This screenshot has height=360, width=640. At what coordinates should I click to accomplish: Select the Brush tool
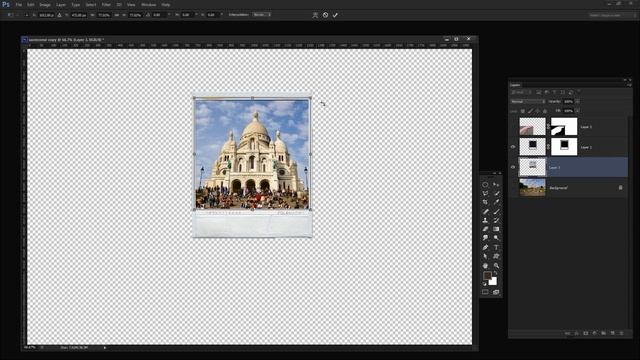pos(496,211)
